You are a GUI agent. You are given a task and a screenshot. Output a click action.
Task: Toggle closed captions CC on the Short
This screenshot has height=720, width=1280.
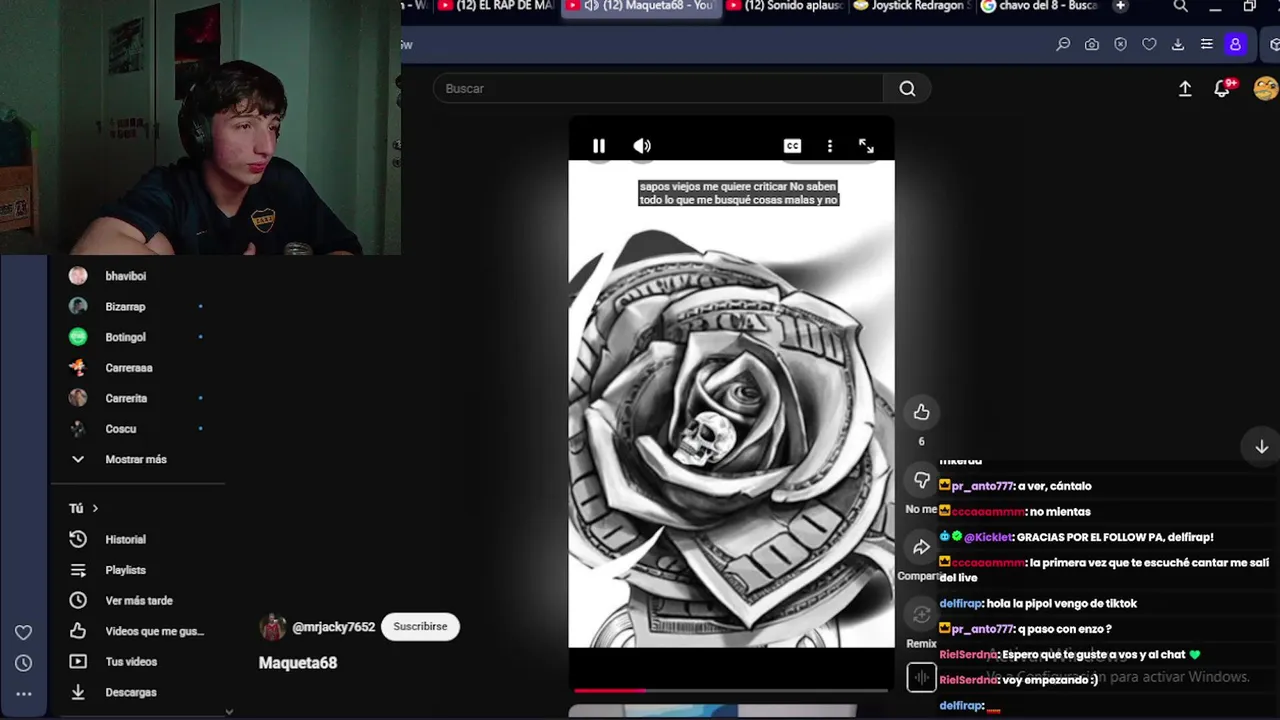(792, 146)
